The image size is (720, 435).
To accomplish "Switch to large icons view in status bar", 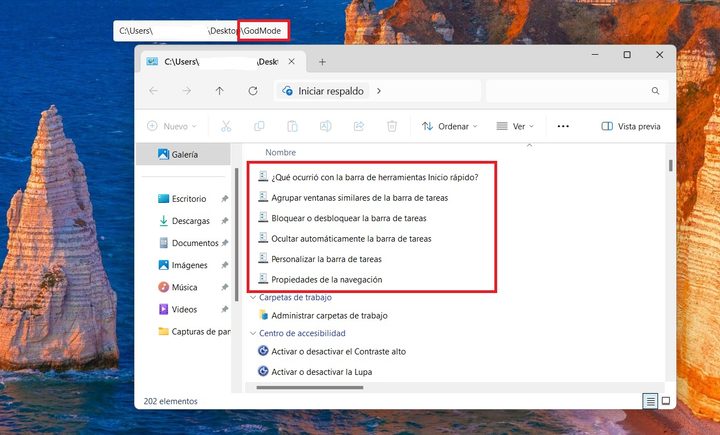I will [x=666, y=401].
